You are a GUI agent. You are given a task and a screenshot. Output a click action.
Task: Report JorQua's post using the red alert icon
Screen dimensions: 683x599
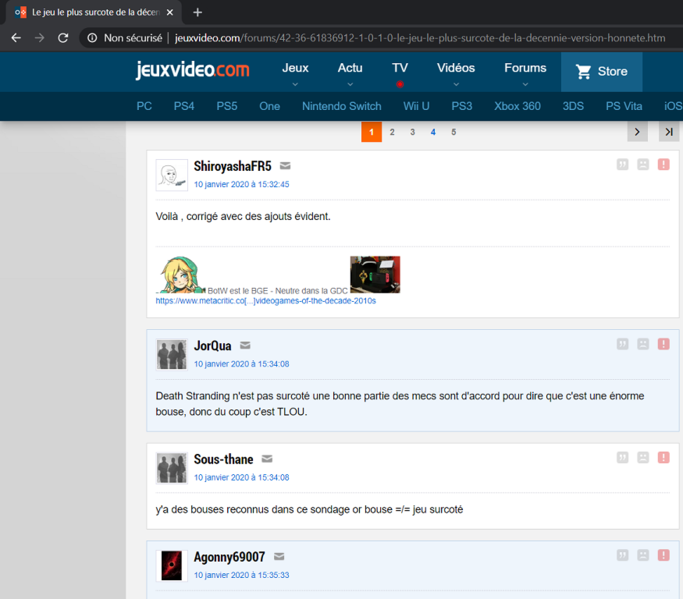coord(663,344)
